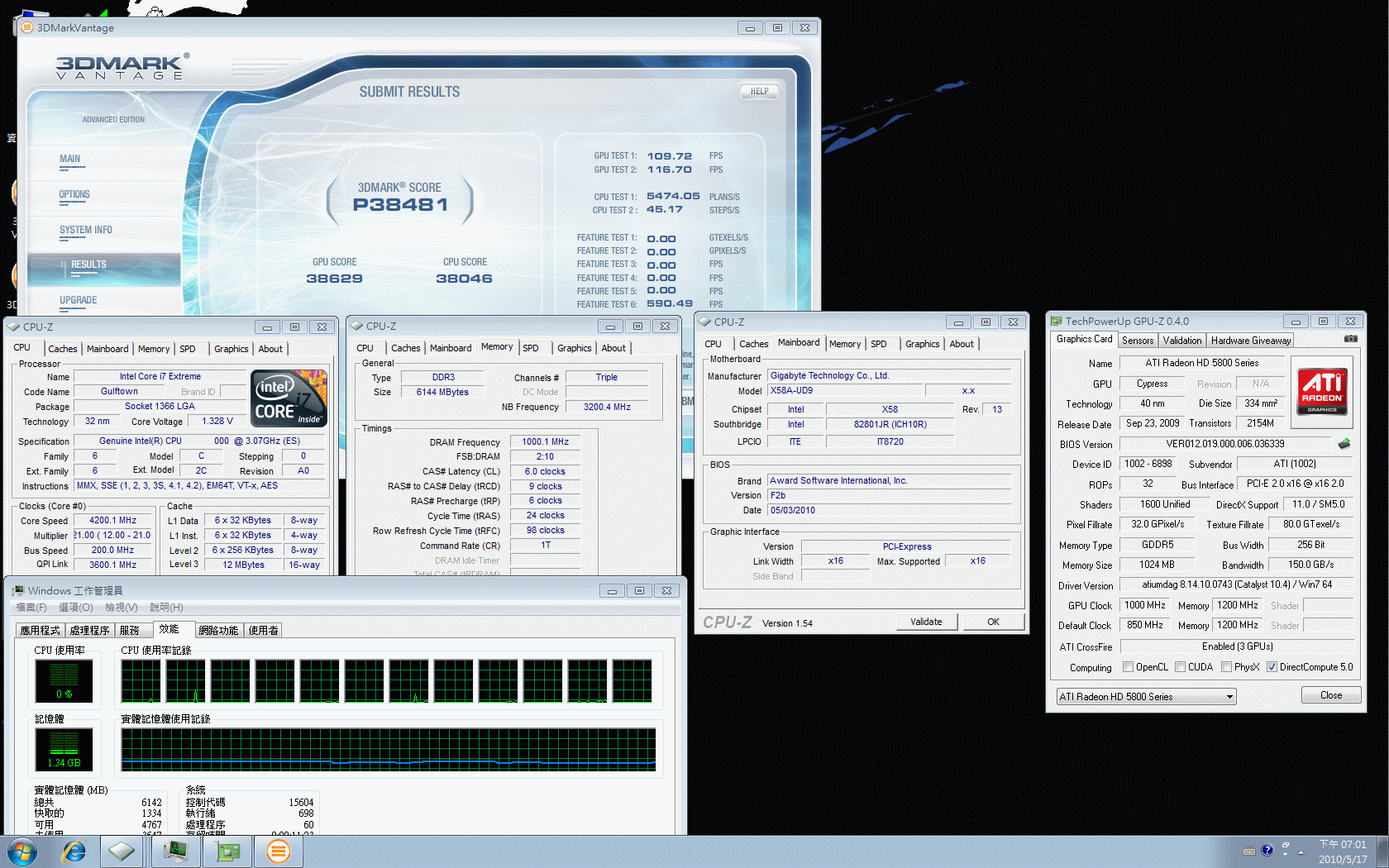Viewport: 1389px width, 868px height.
Task: Click the GPU Clock 1000 MHz value
Action: click(x=1145, y=605)
